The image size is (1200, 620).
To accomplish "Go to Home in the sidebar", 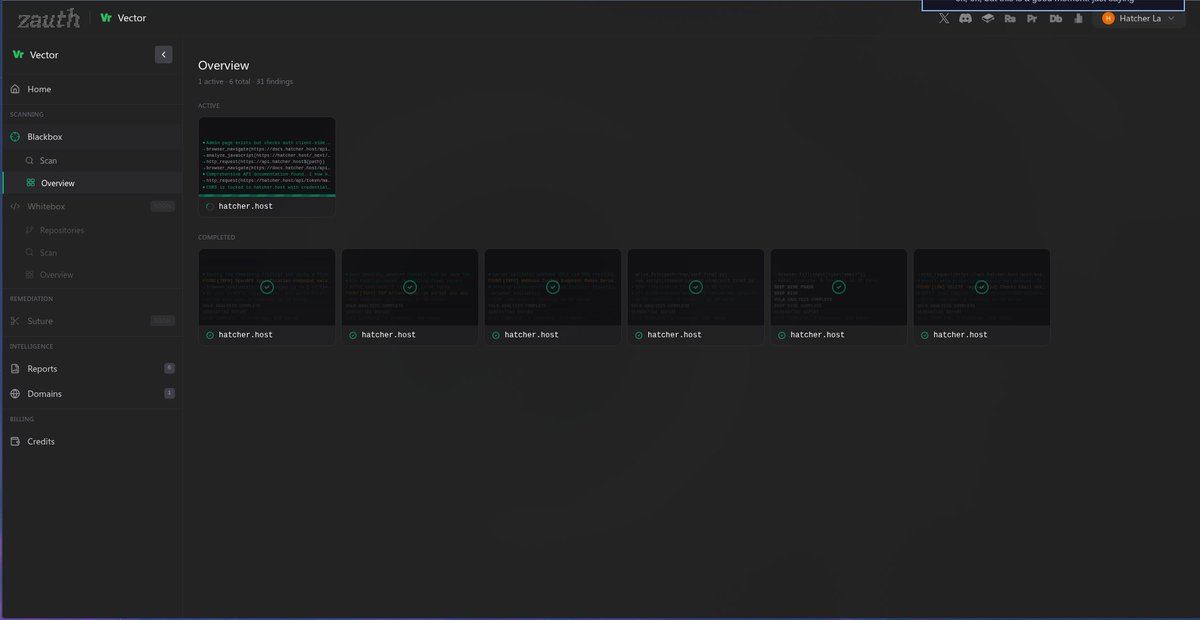I will coord(91,89).
